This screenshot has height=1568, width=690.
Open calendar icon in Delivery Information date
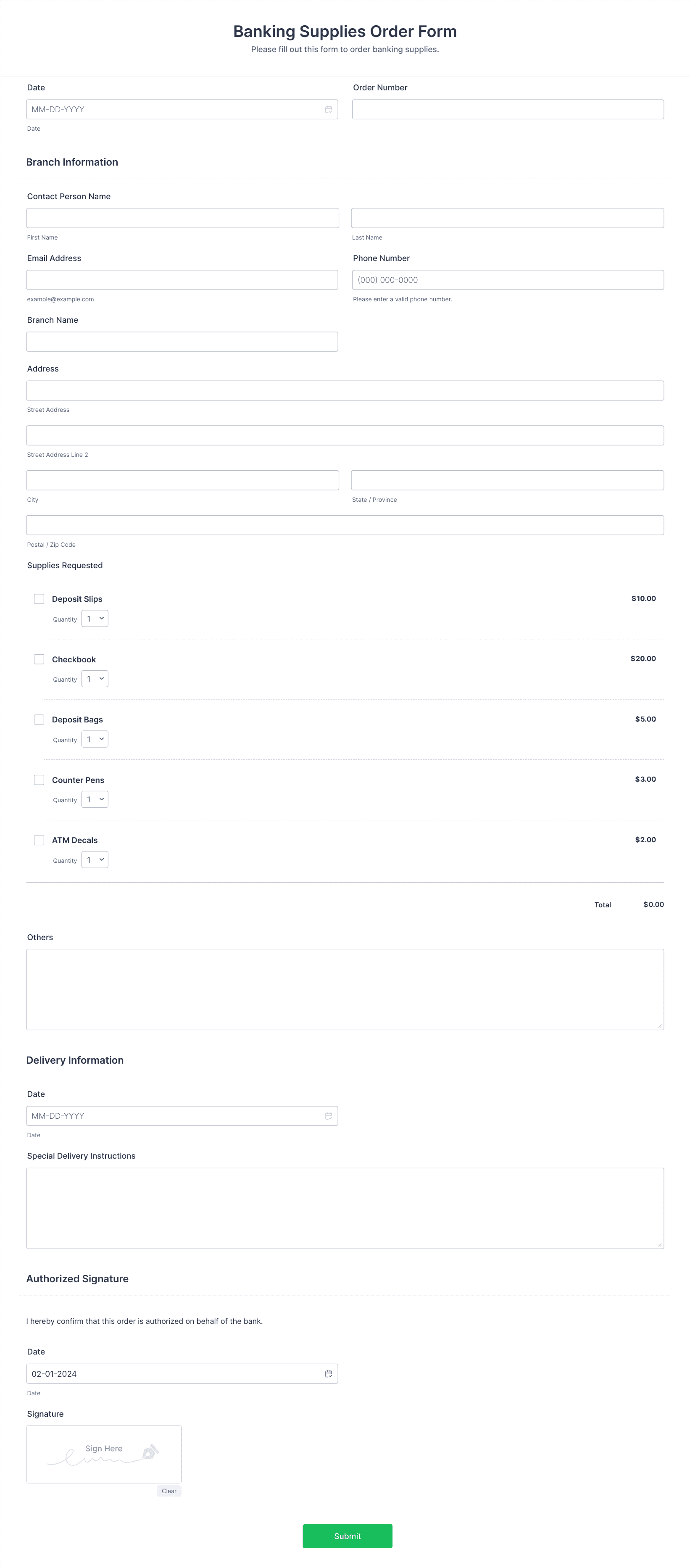click(x=329, y=1116)
